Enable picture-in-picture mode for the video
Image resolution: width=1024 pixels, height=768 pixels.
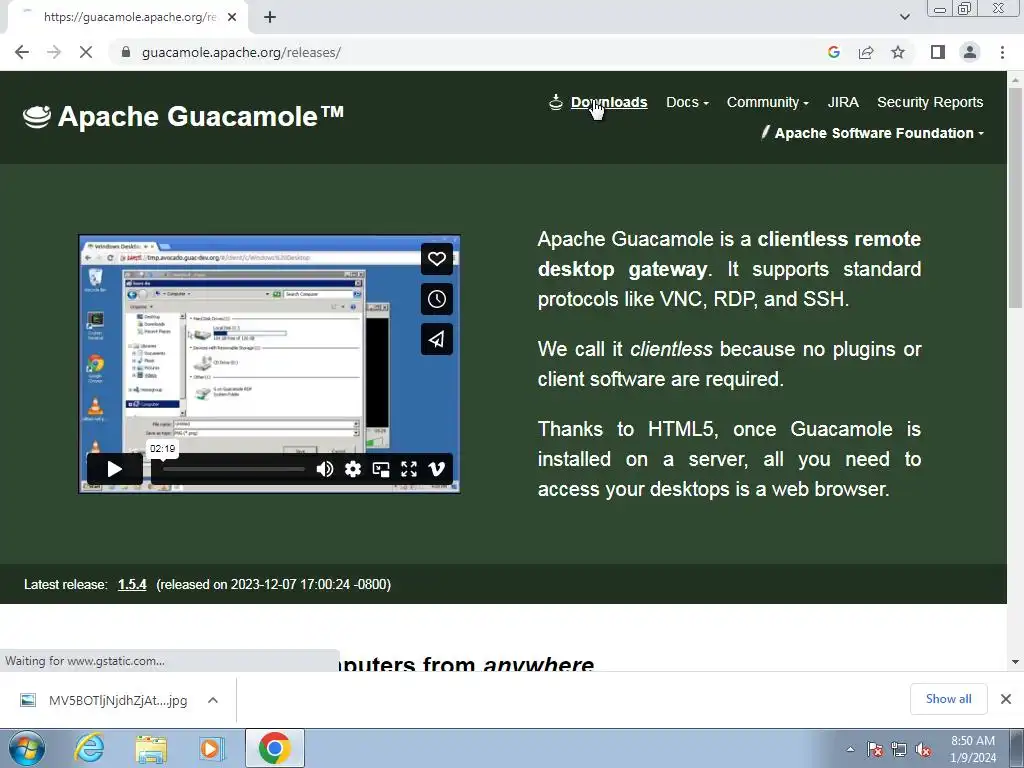coord(381,469)
